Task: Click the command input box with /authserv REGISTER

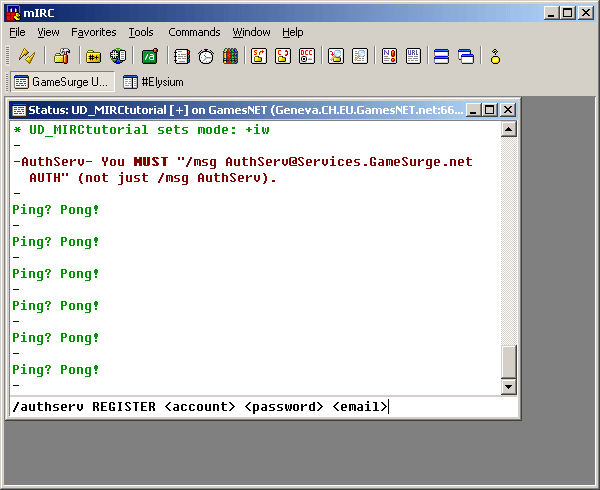Action: point(263,407)
